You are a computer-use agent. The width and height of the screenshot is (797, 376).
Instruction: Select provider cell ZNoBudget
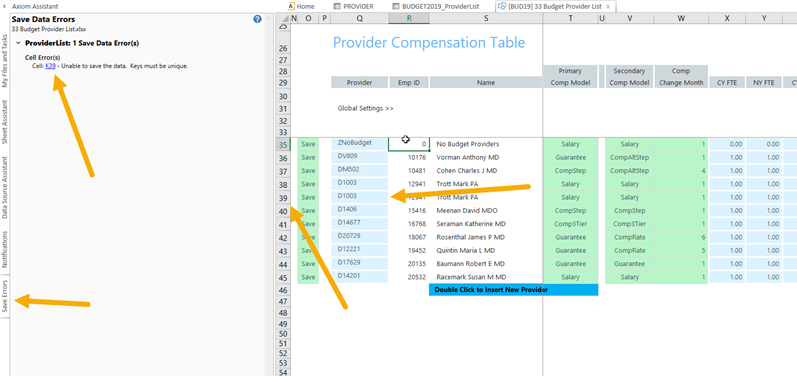point(359,143)
